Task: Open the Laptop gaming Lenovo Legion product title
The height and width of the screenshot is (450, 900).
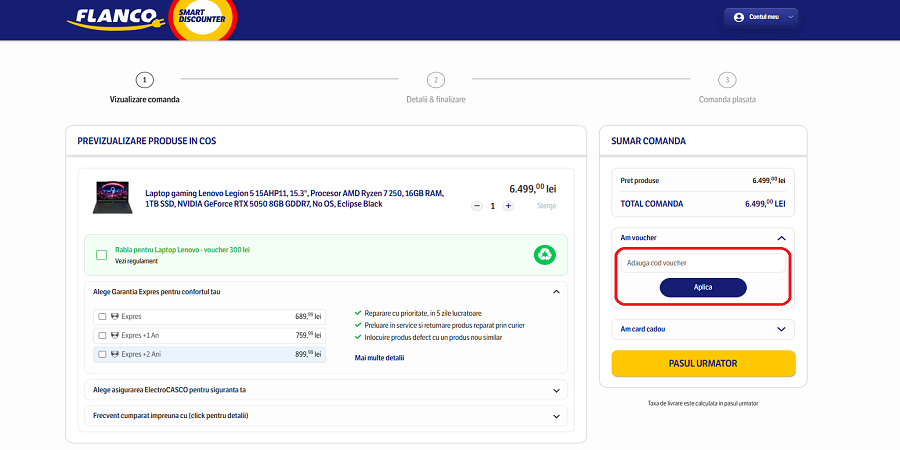Action: pyautogui.click(x=294, y=199)
